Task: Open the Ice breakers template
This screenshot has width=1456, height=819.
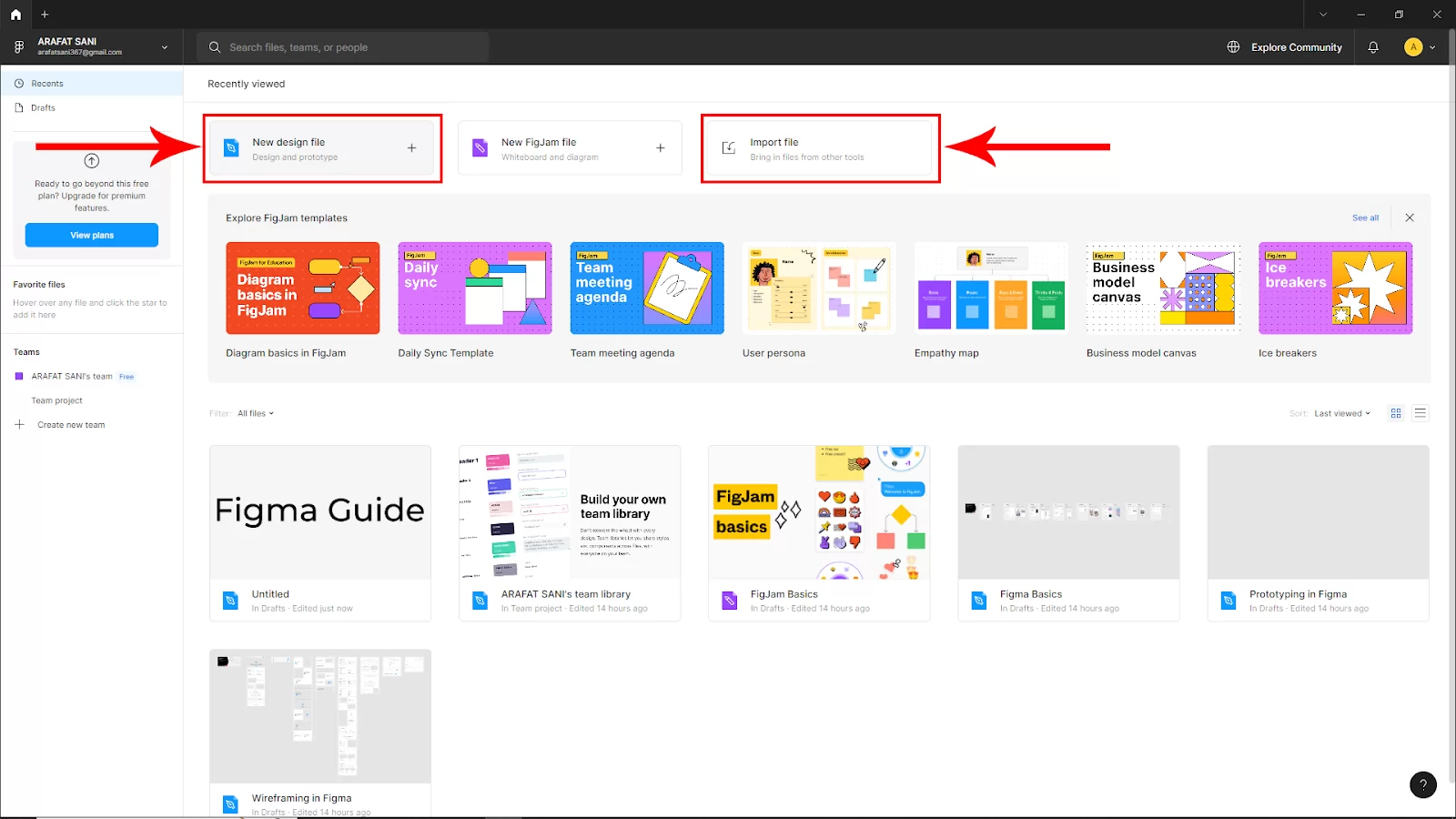Action: click(x=1335, y=288)
